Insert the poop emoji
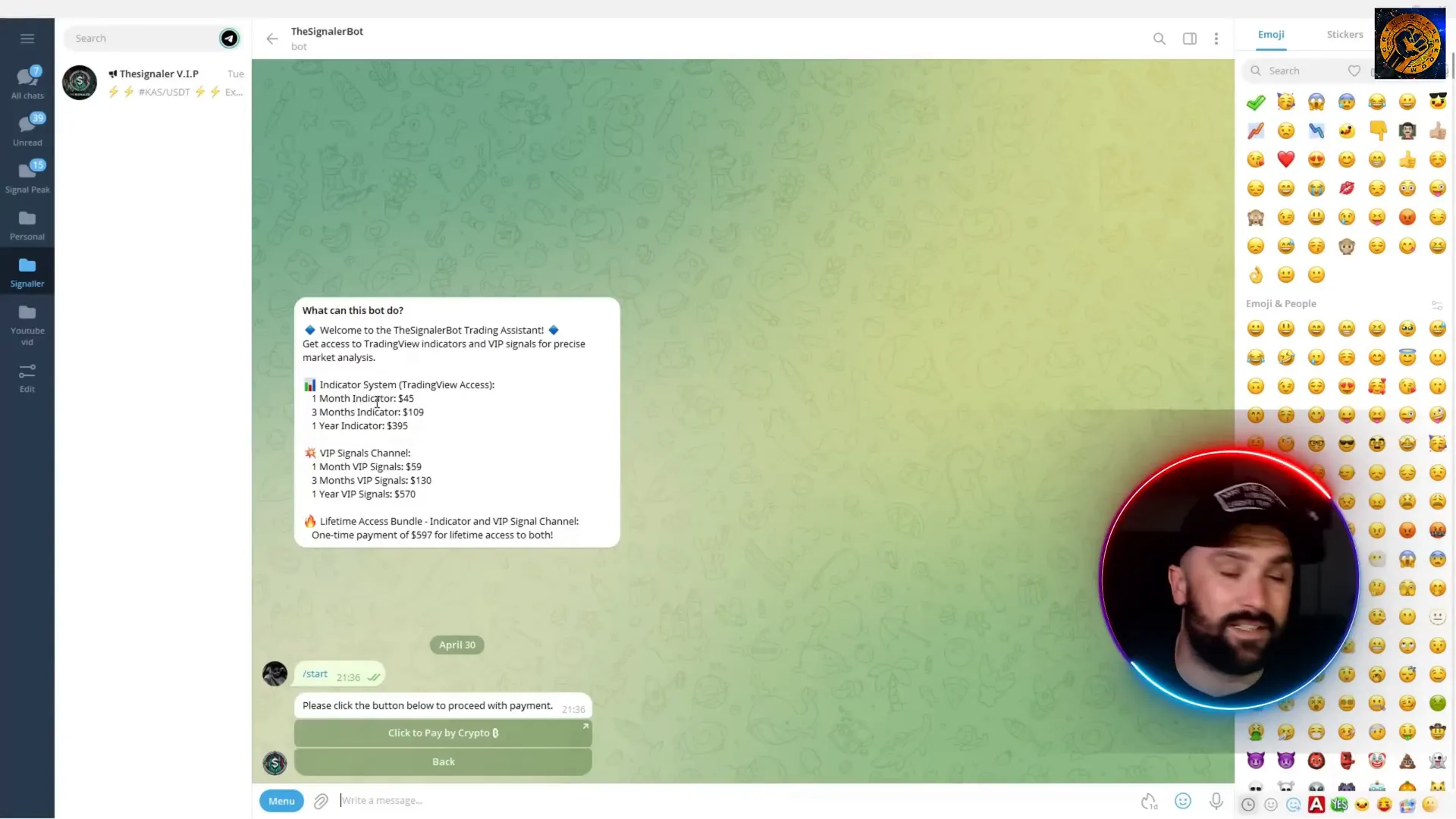 tap(1407, 761)
